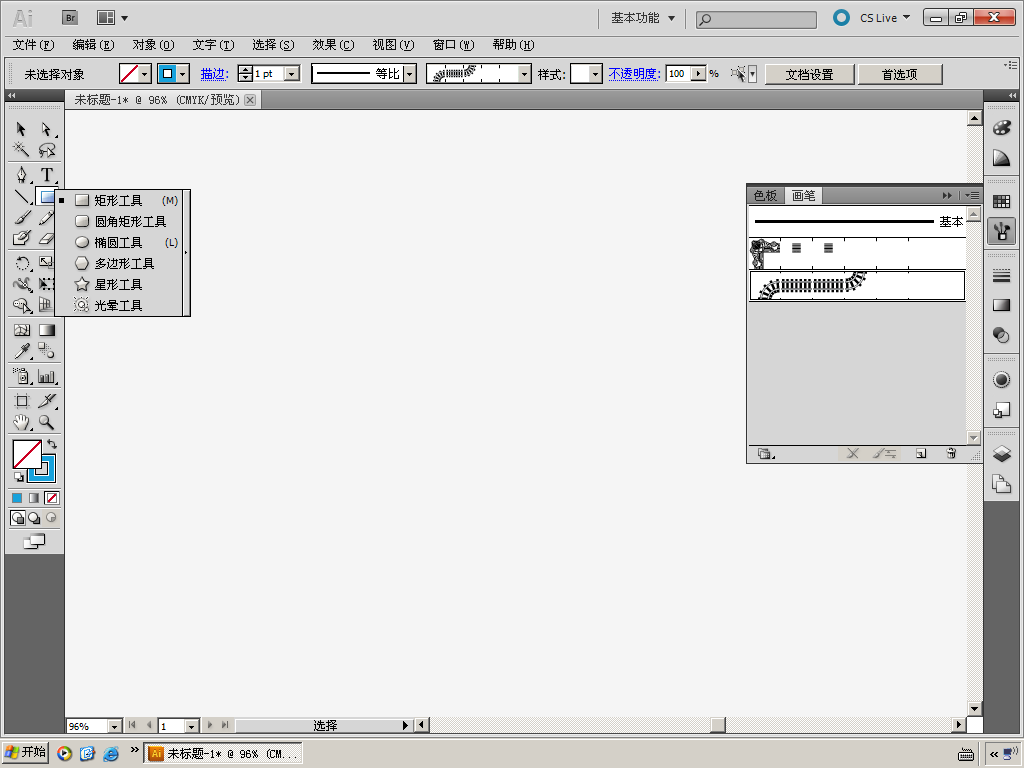This screenshot has height=768, width=1024.
Task: Enable Draw Normal mode
Action: point(18,519)
